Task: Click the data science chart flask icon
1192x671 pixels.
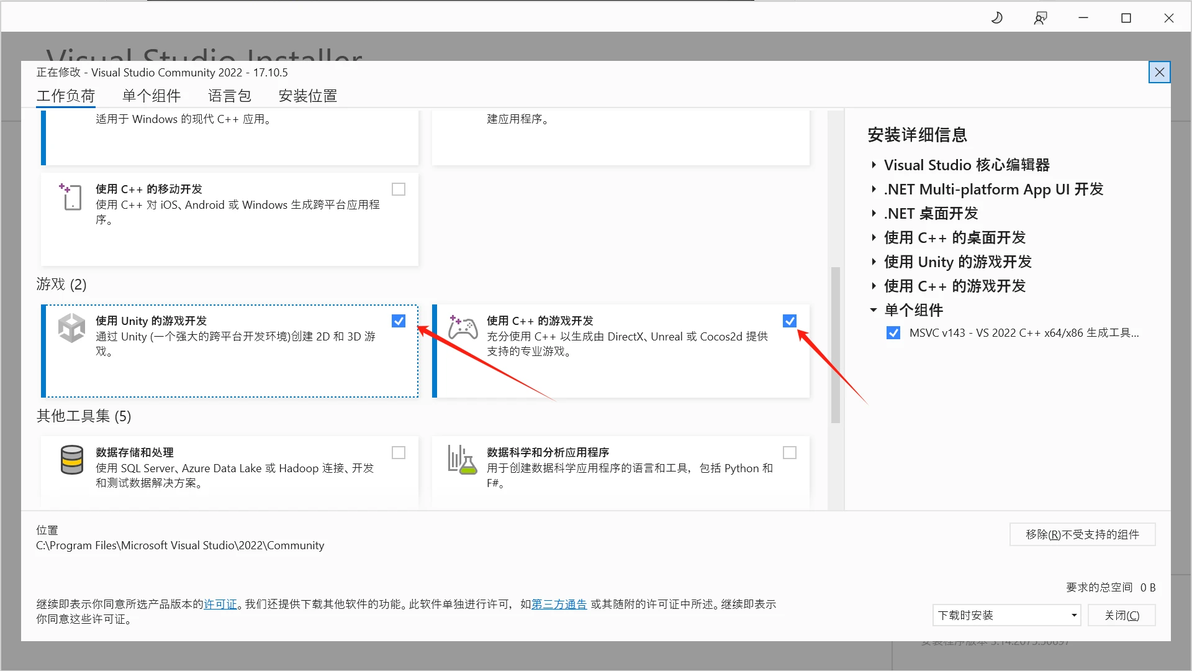Action: [x=461, y=460]
